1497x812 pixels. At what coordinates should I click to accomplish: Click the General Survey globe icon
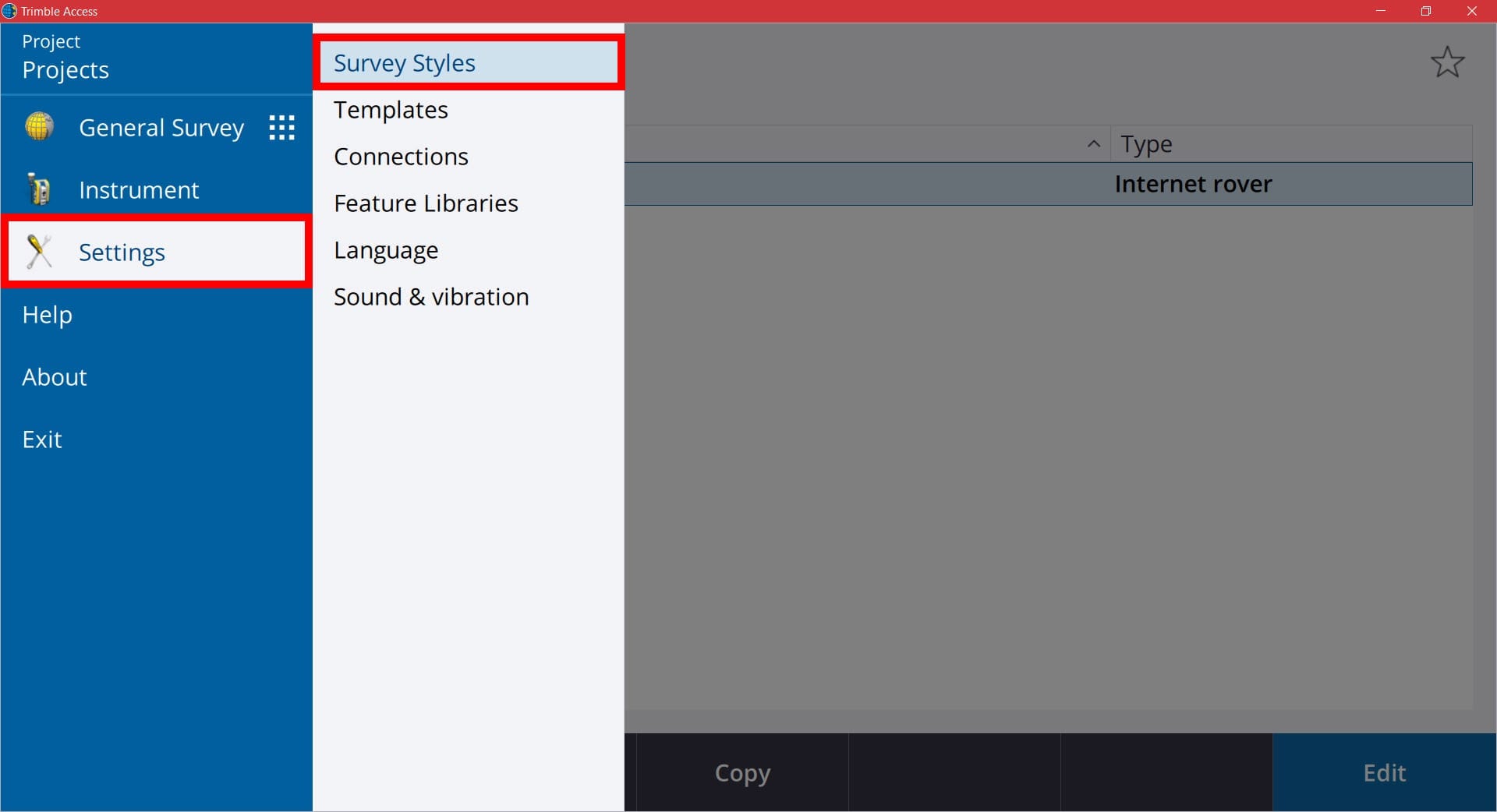coord(39,127)
